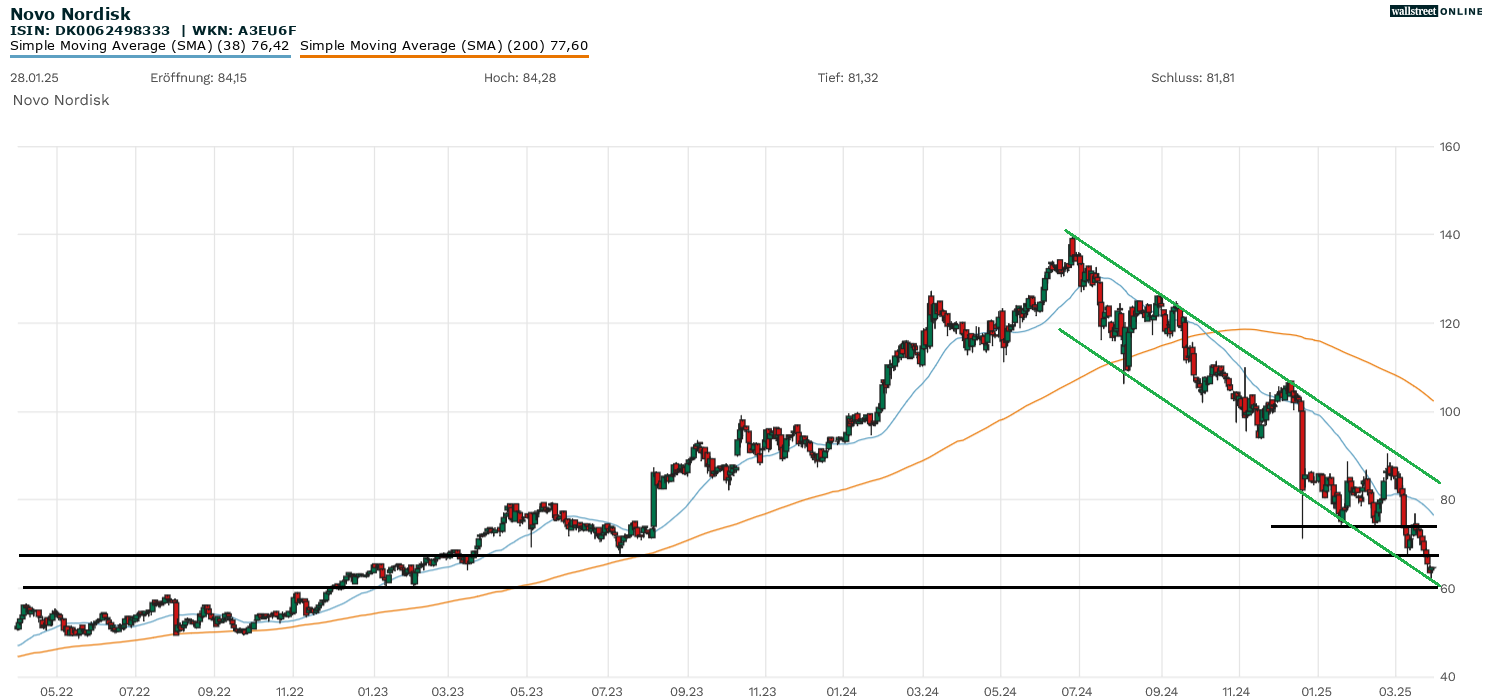Viewport: 1490px width, 698px height.
Task: Click the blue underline beneath SMA (38)
Action: coord(150,56)
